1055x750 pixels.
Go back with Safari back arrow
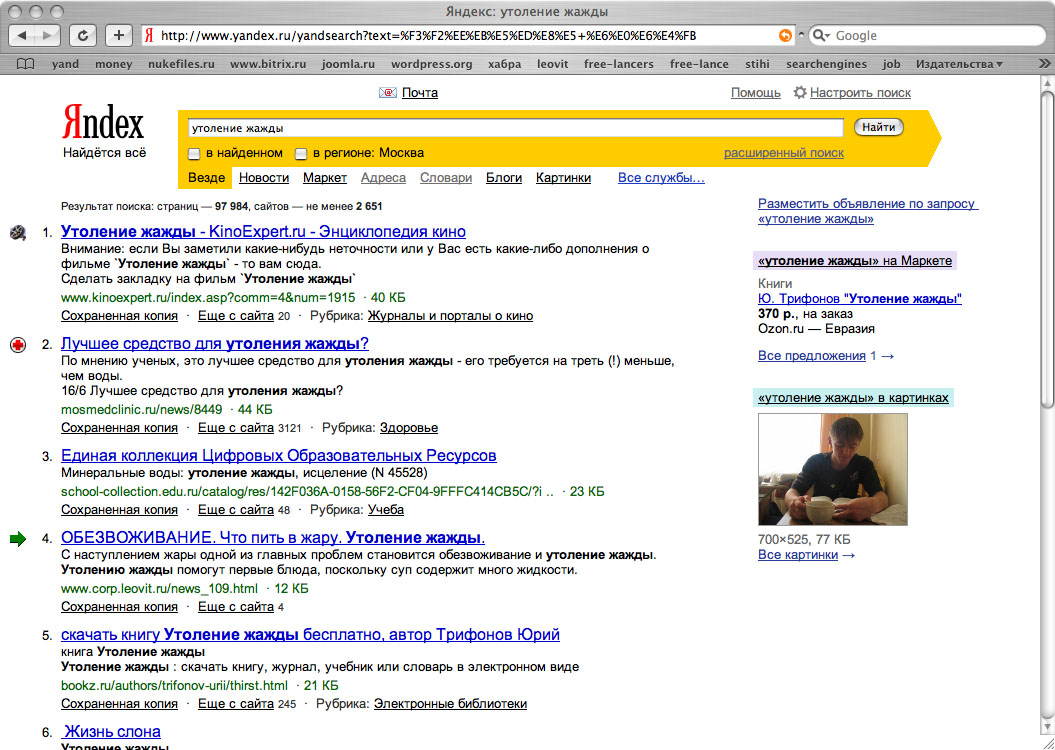[22, 35]
